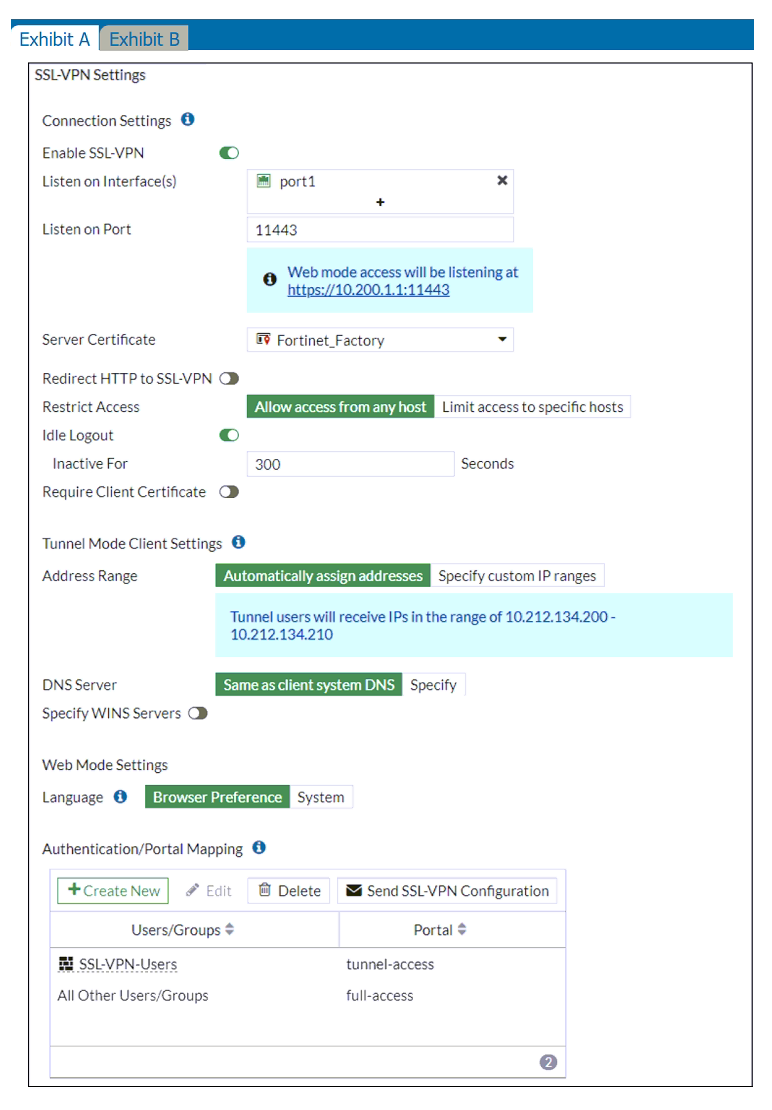Image resolution: width=772 pixels, height=1110 pixels.
Task: Select the Exhibit A tab
Action: pyautogui.click(x=55, y=39)
